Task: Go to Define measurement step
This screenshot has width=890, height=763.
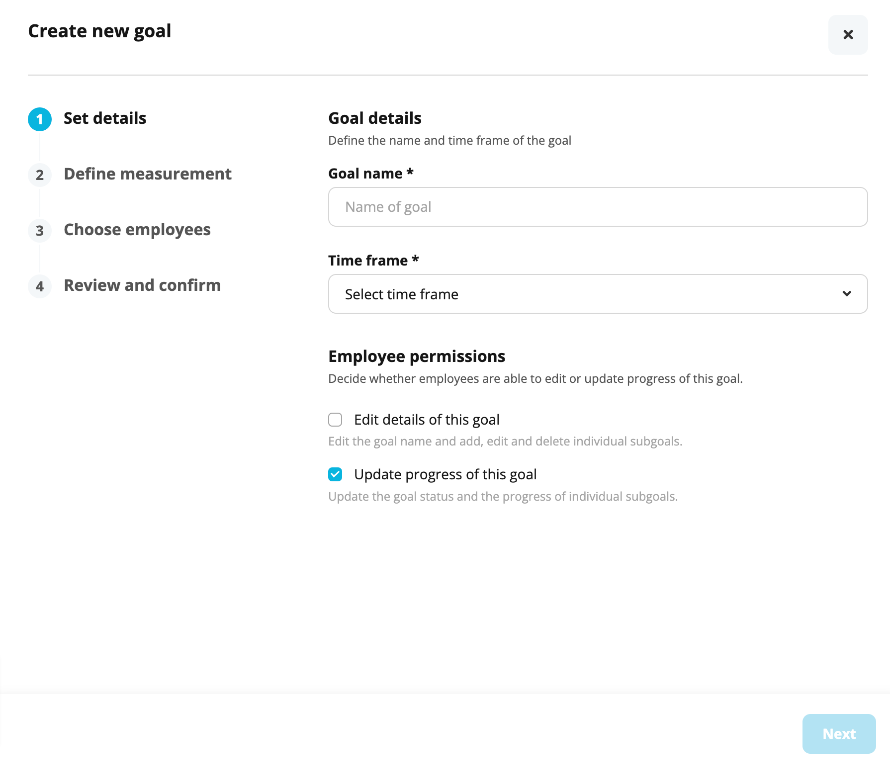Action: click(148, 174)
